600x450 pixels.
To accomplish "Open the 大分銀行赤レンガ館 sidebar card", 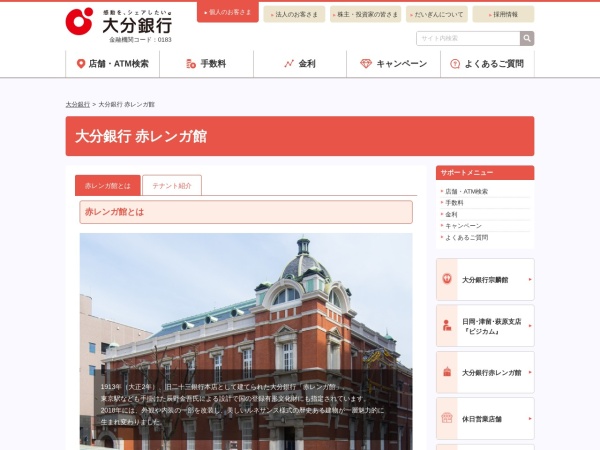I will click(485, 372).
